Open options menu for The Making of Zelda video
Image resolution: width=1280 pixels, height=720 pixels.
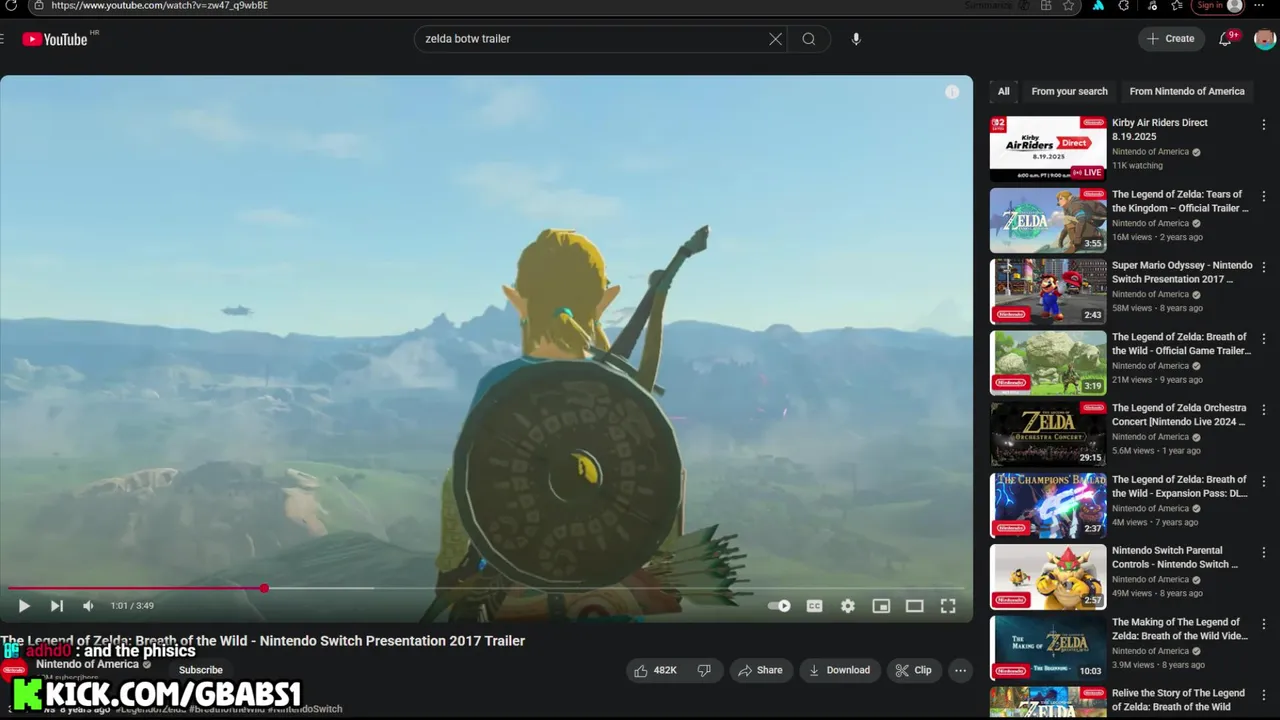1264,623
